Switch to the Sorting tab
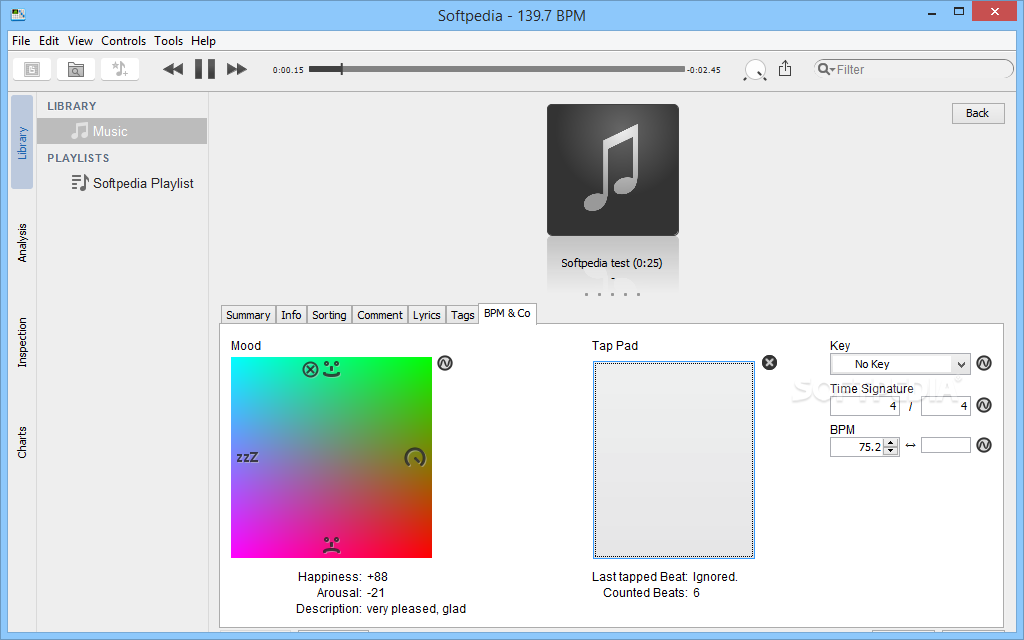1024x640 pixels. click(329, 315)
